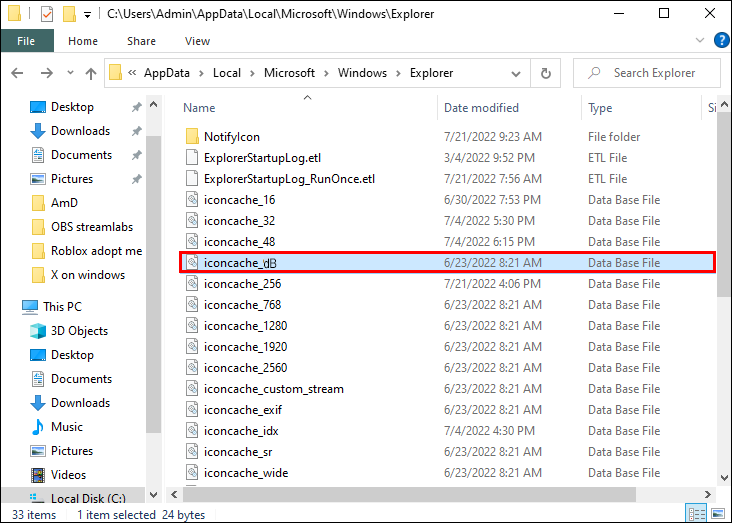The height and width of the screenshot is (523, 732).
Task: Click the file list vertical scroll down arrow
Action: [x=724, y=478]
